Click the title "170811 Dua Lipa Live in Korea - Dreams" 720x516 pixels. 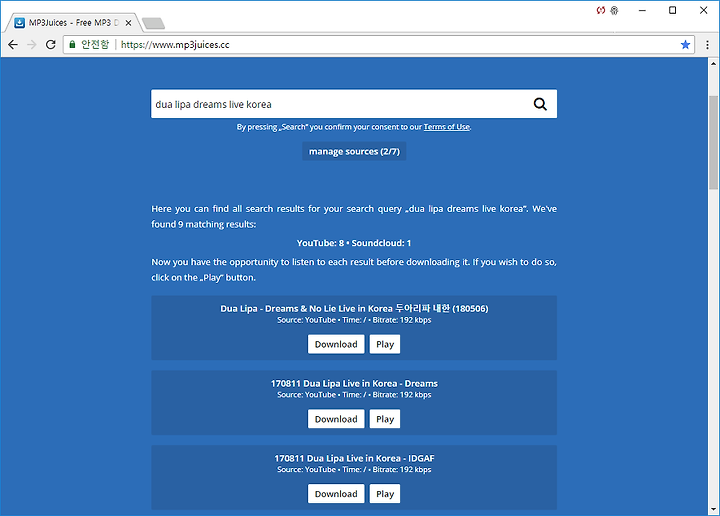(x=354, y=383)
